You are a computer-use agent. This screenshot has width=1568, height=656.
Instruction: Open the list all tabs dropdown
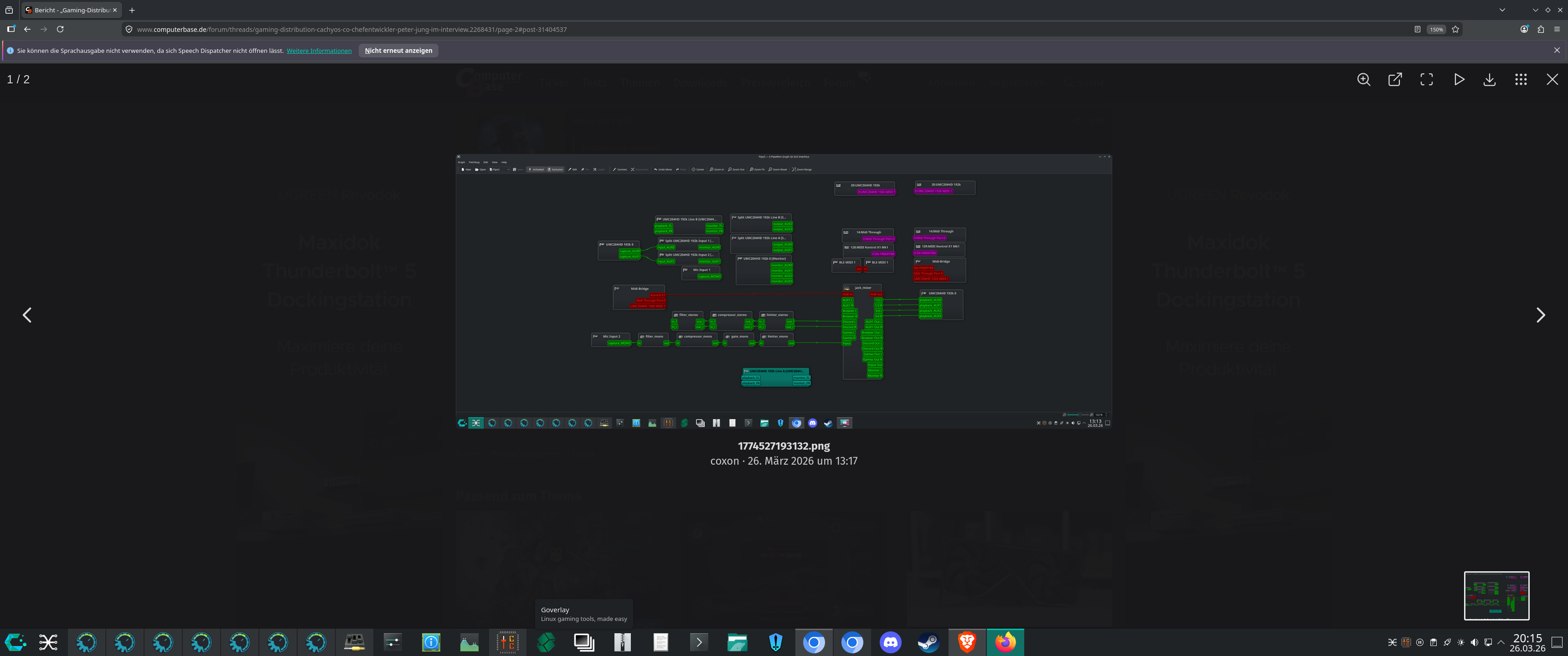[x=1502, y=10]
